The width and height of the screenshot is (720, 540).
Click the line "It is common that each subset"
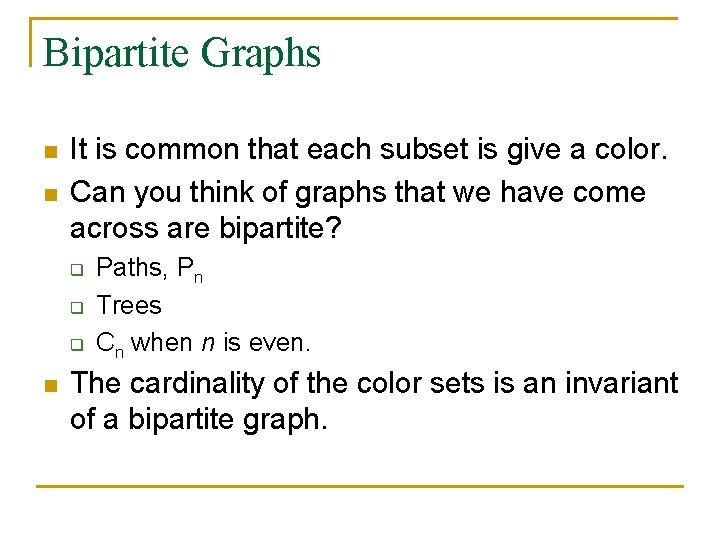click(368, 151)
